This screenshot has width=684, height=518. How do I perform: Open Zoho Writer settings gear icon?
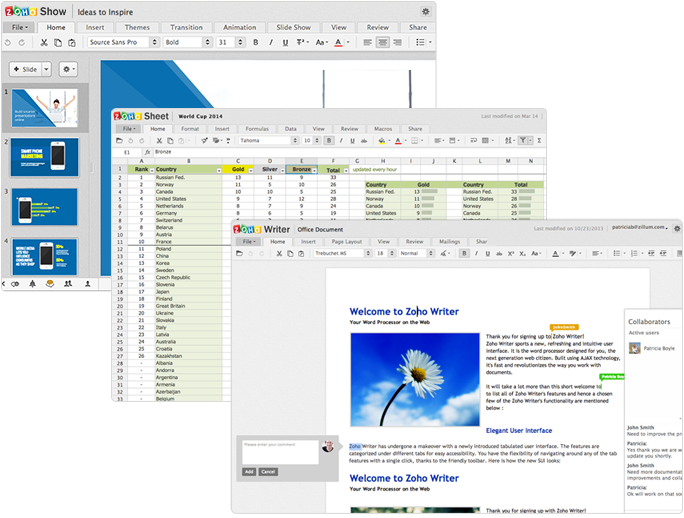(677, 229)
